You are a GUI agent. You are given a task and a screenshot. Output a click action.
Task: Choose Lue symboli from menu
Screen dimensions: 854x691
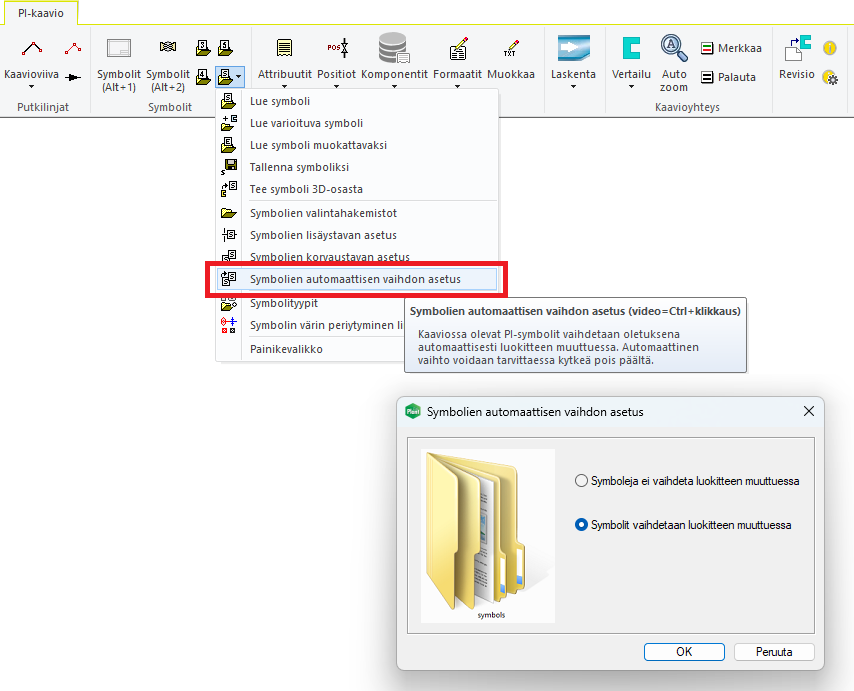[x=357, y=101]
